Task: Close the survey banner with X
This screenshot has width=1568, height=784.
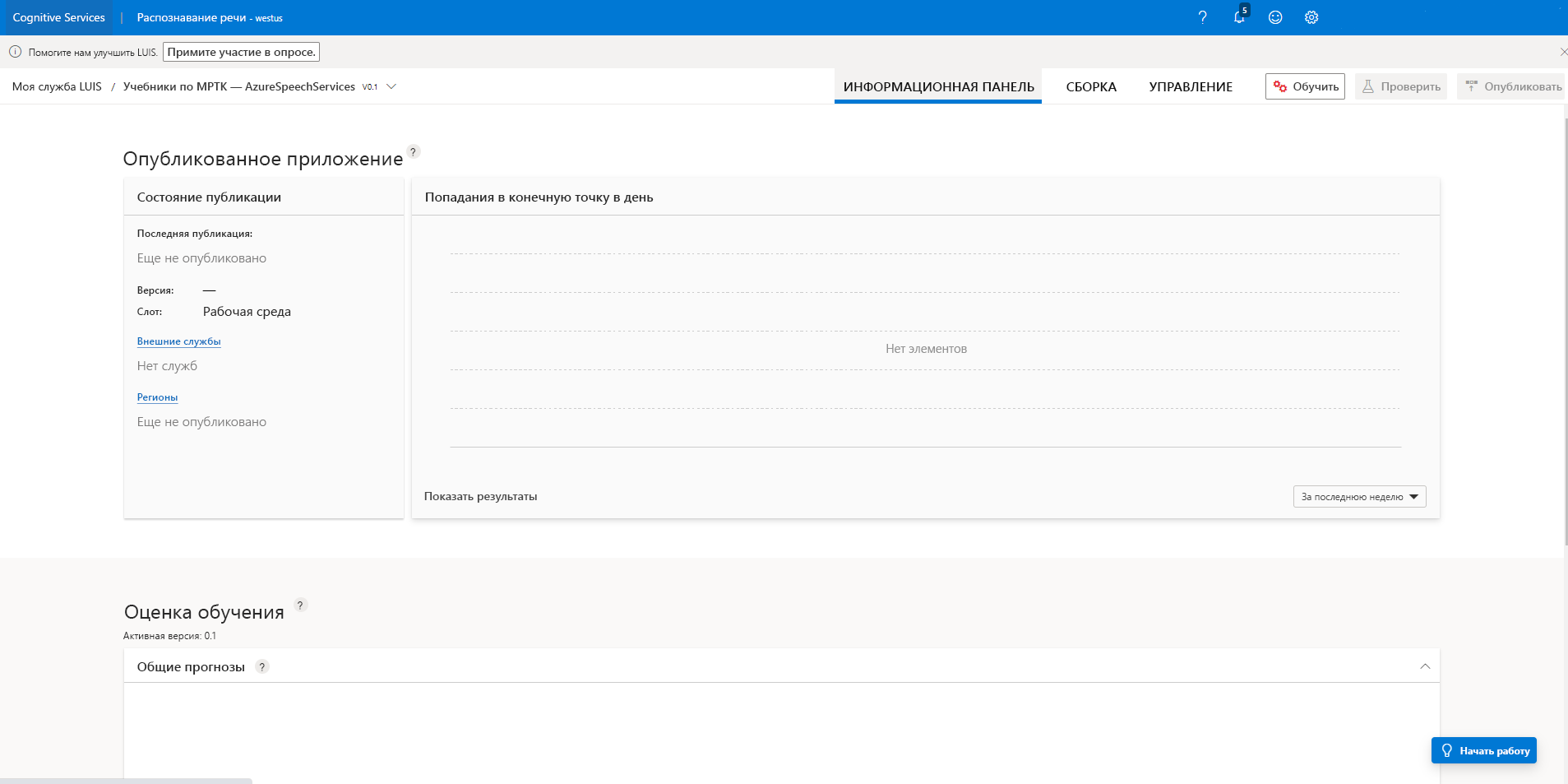Action: click(x=1563, y=52)
